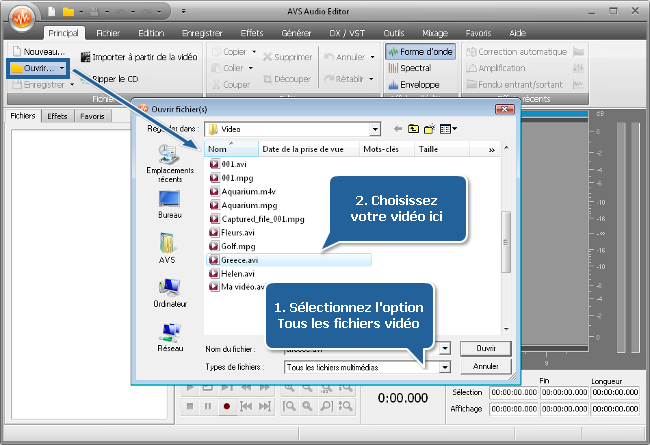Select the Forme d'onde view
The width and height of the screenshot is (650, 445).
pos(420,51)
